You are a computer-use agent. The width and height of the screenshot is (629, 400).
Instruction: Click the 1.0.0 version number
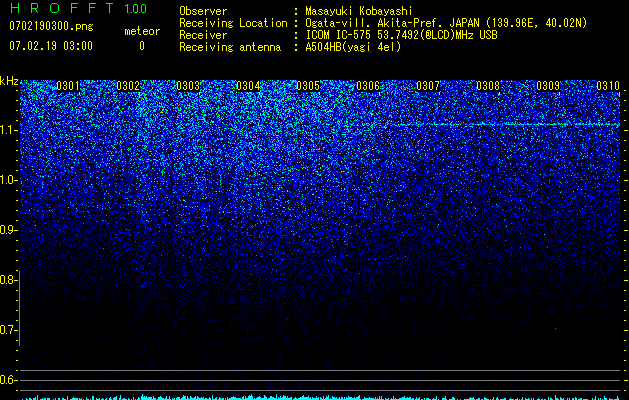point(135,8)
